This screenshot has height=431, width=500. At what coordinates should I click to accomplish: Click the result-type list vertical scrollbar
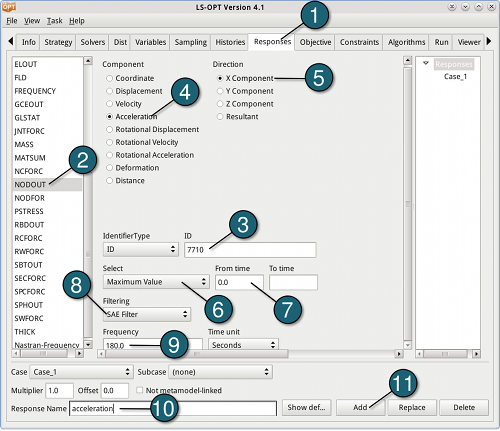[x=88, y=202]
